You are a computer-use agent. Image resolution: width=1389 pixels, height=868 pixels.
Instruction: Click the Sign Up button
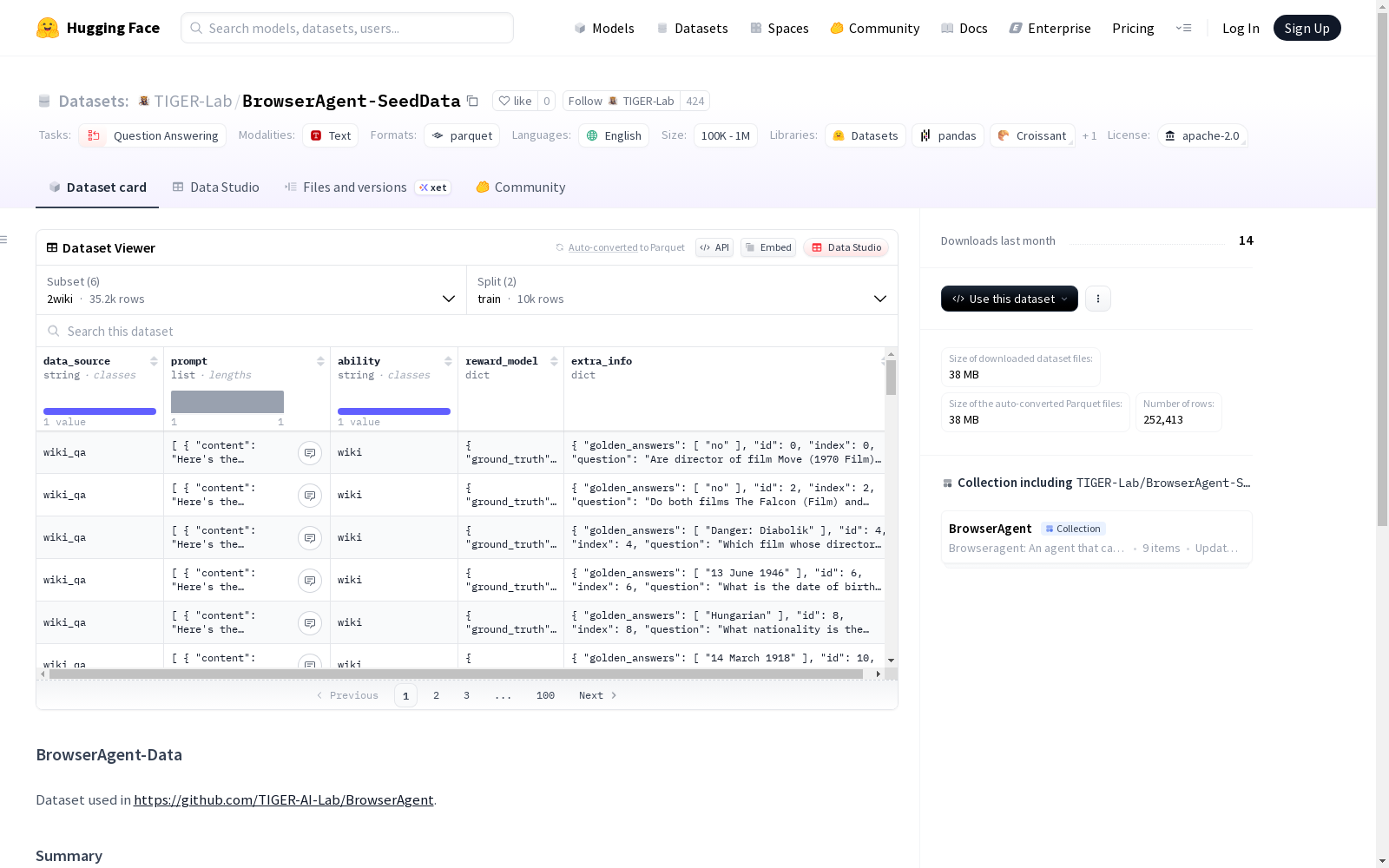(1307, 28)
